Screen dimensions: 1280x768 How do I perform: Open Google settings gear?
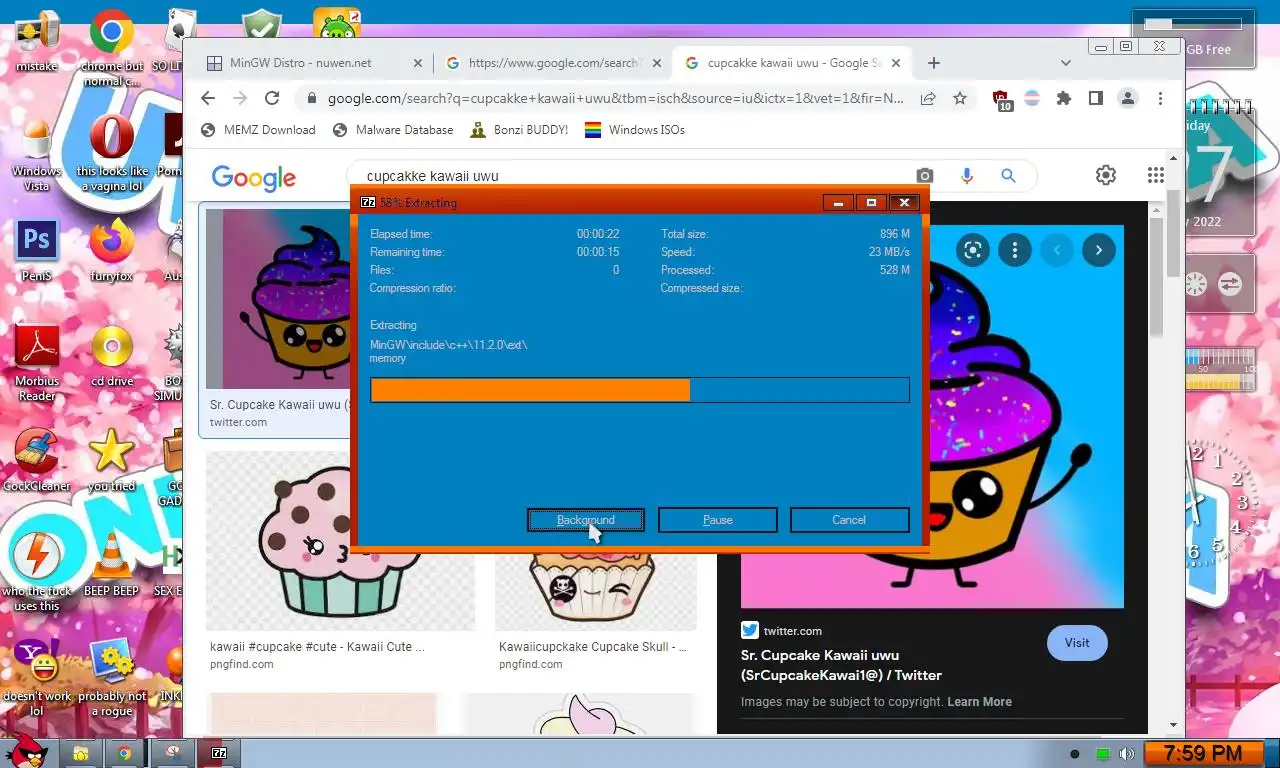pyautogui.click(x=1106, y=176)
